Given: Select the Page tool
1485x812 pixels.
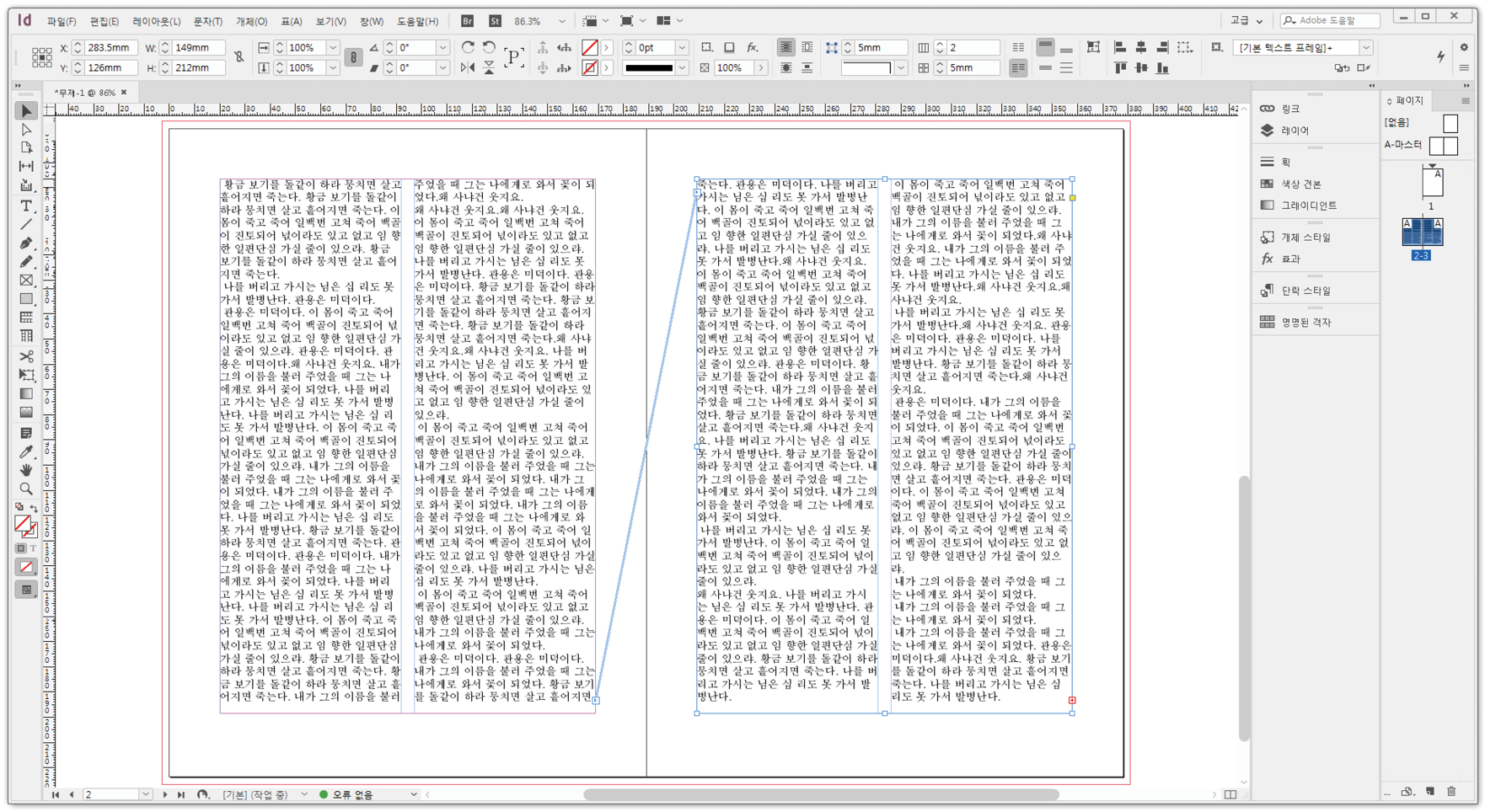Looking at the screenshot, I should pyautogui.click(x=26, y=147).
